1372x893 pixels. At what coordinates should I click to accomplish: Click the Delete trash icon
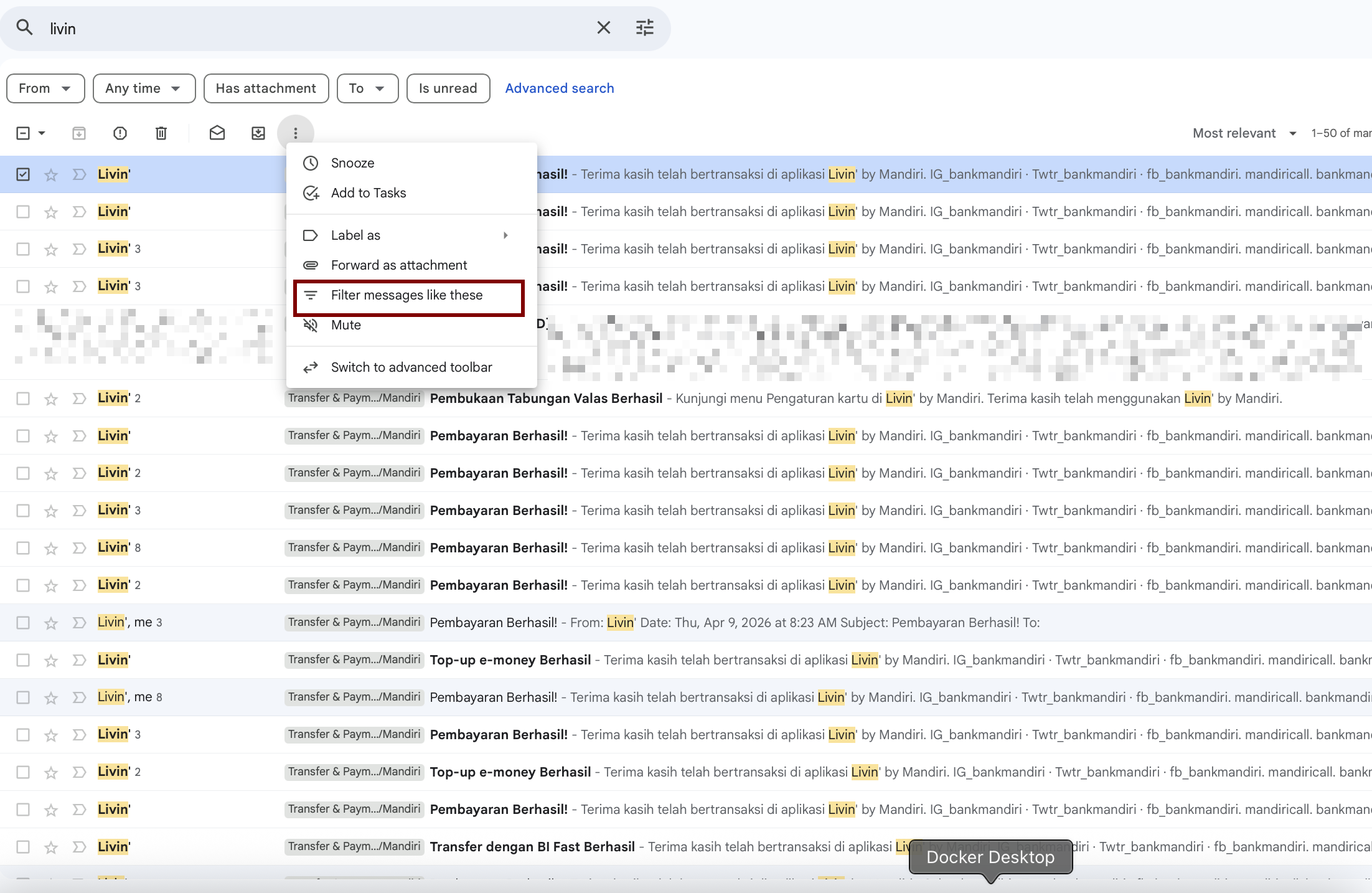click(x=161, y=133)
